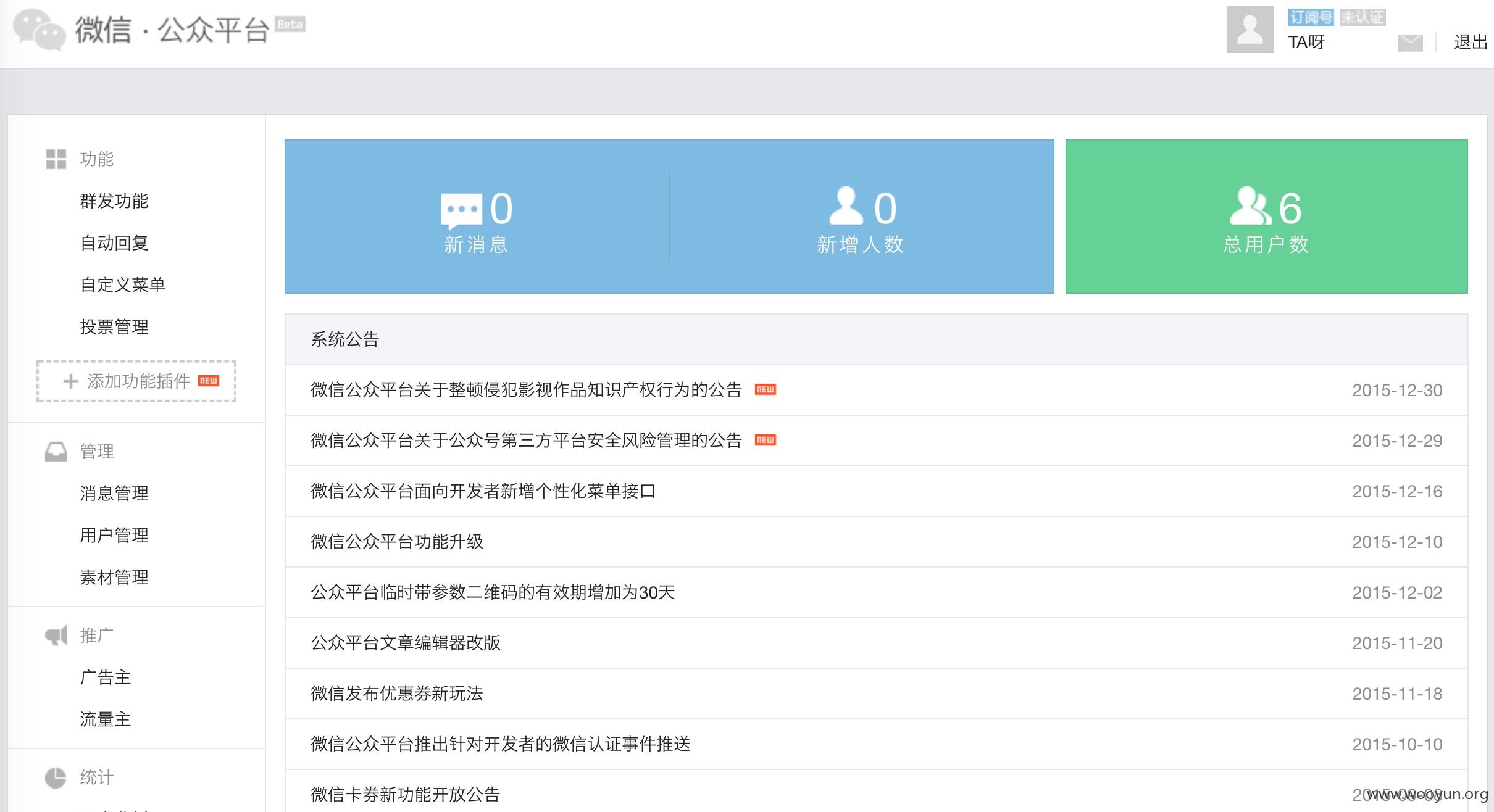Open the user avatar profile picture
This screenshot has width=1494, height=812.
click(x=1250, y=30)
